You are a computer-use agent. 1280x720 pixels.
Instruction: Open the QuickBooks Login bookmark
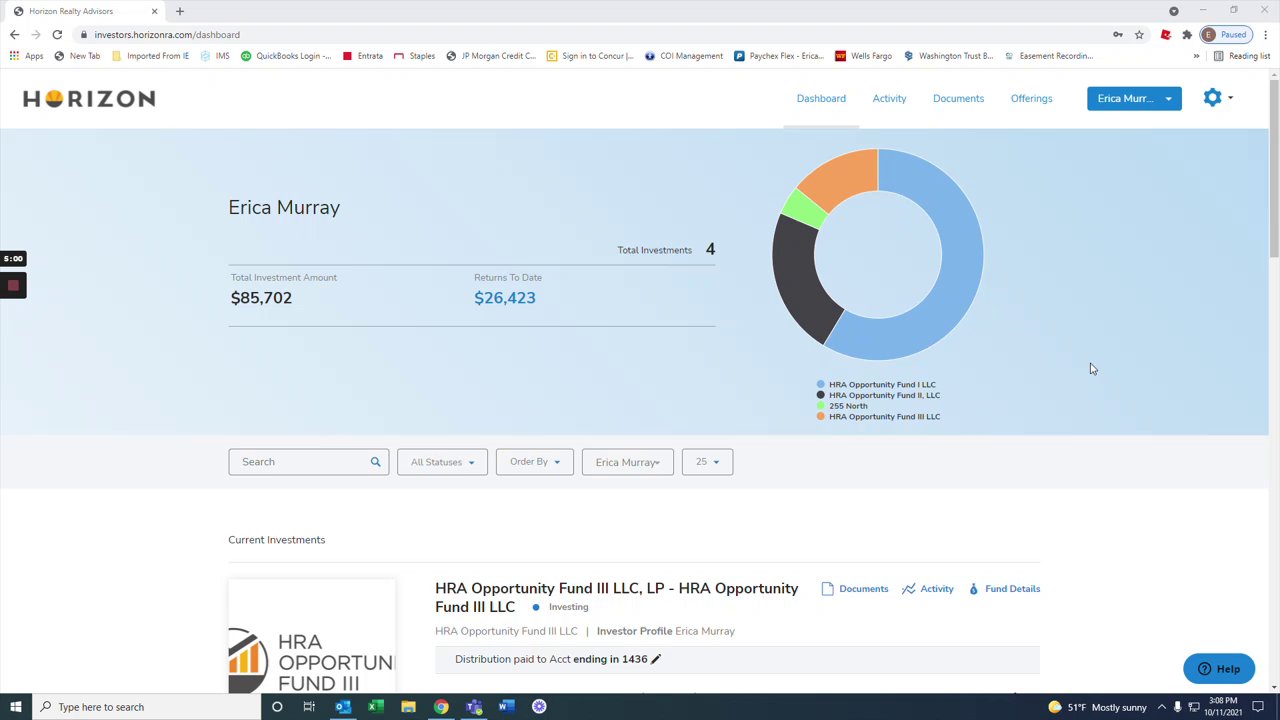tap(286, 56)
